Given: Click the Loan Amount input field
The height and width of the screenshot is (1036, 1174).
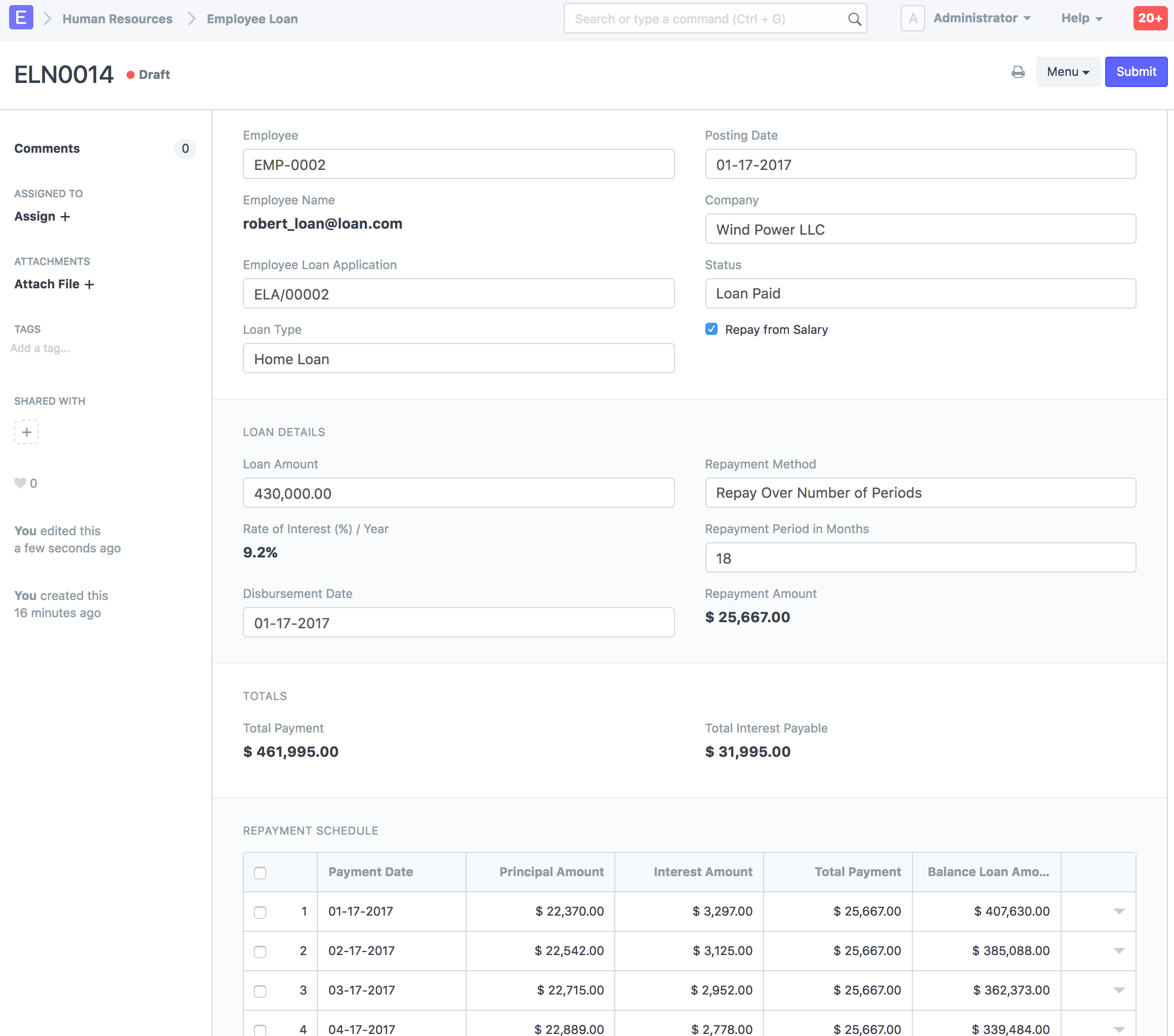Looking at the screenshot, I should coord(458,493).
